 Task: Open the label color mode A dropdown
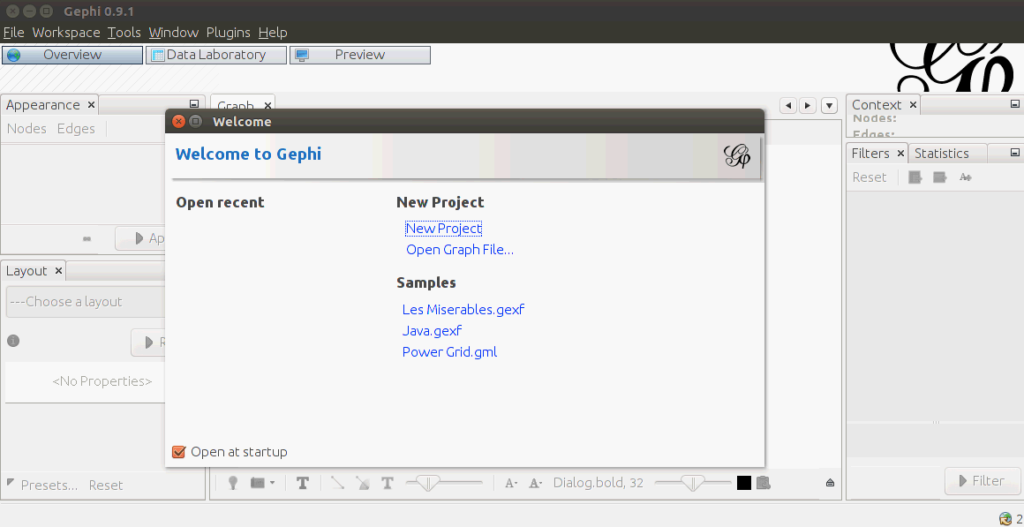coord(536,483)
